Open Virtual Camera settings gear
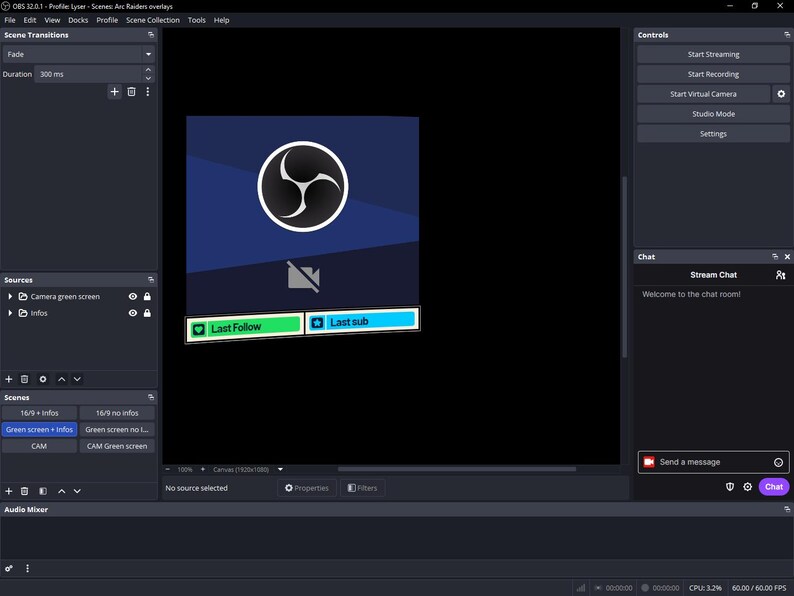The height and width of the screenshot is (596, 794). pyautogui.click(x=781, y=94)
